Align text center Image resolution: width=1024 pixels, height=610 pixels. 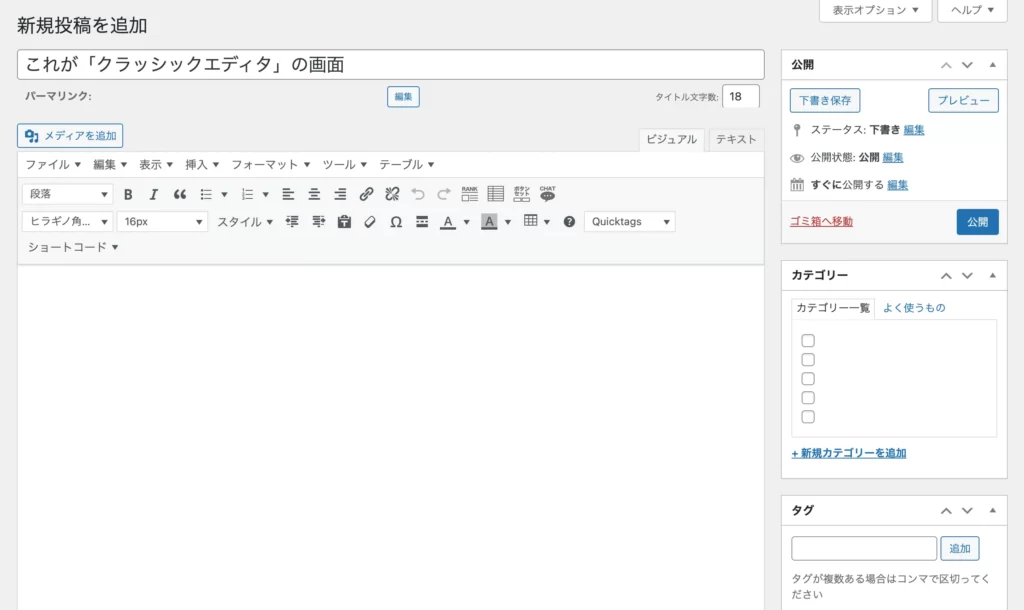314,194
